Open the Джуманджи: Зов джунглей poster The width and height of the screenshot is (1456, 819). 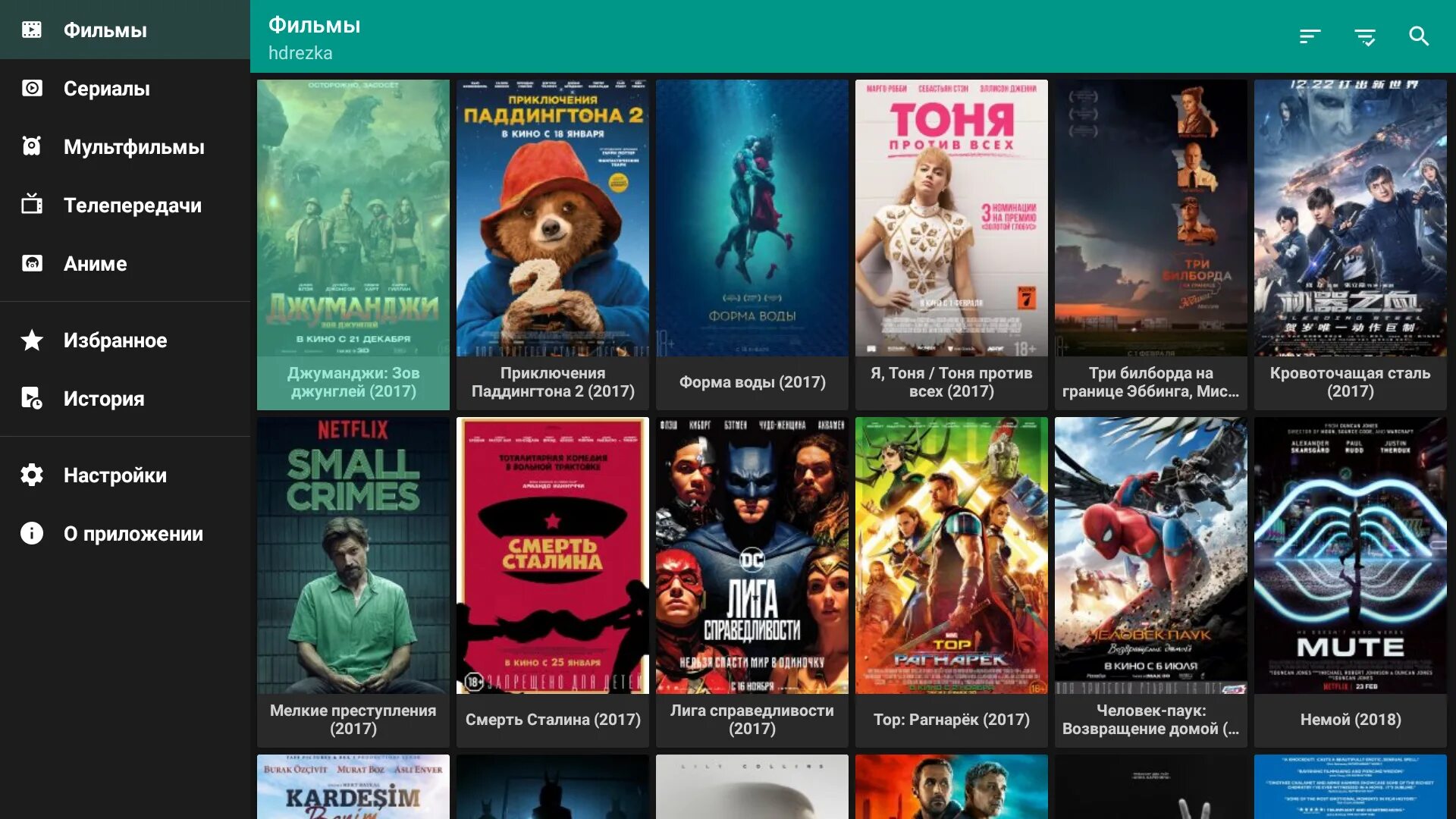[x=353, y=218]
